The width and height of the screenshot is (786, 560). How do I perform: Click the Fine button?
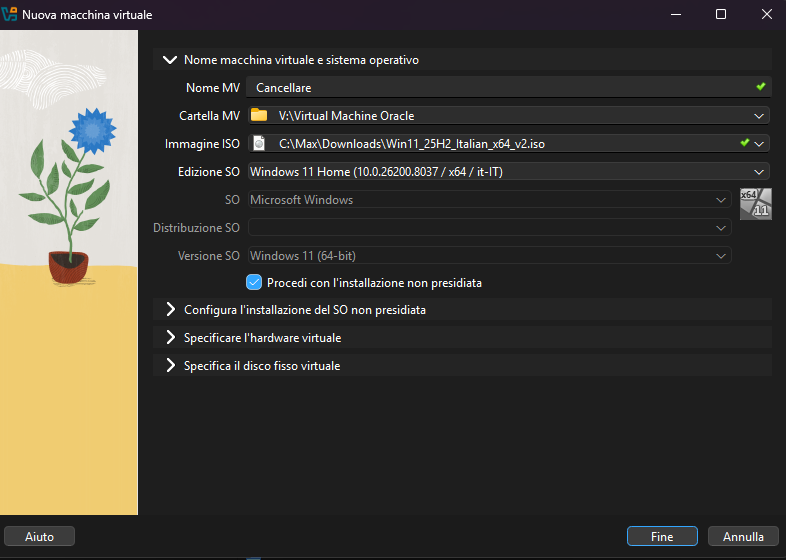pyautogui.click(x=662, y=536)
